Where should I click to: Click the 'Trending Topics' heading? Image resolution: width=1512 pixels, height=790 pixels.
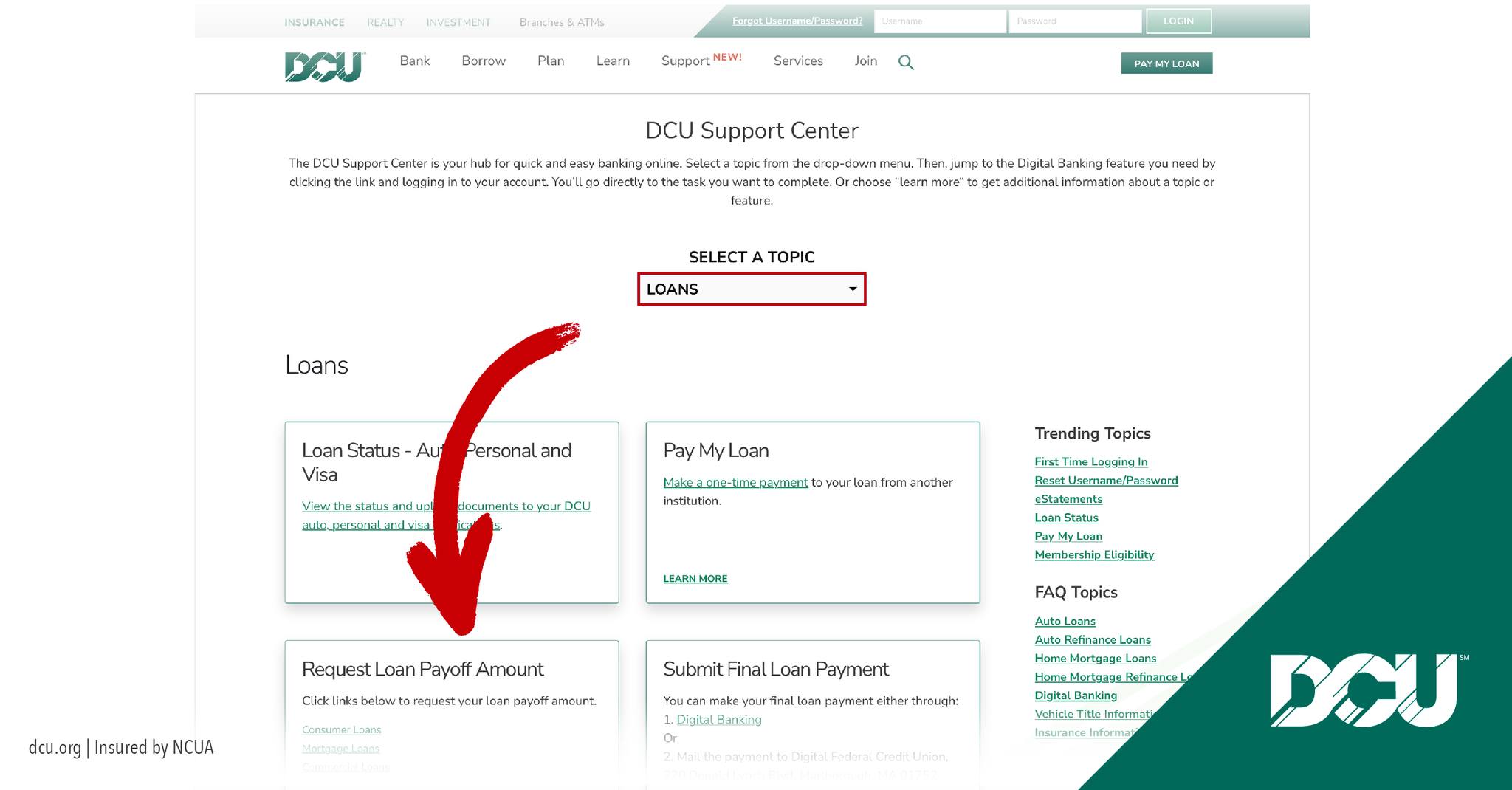click(1093, 433)
